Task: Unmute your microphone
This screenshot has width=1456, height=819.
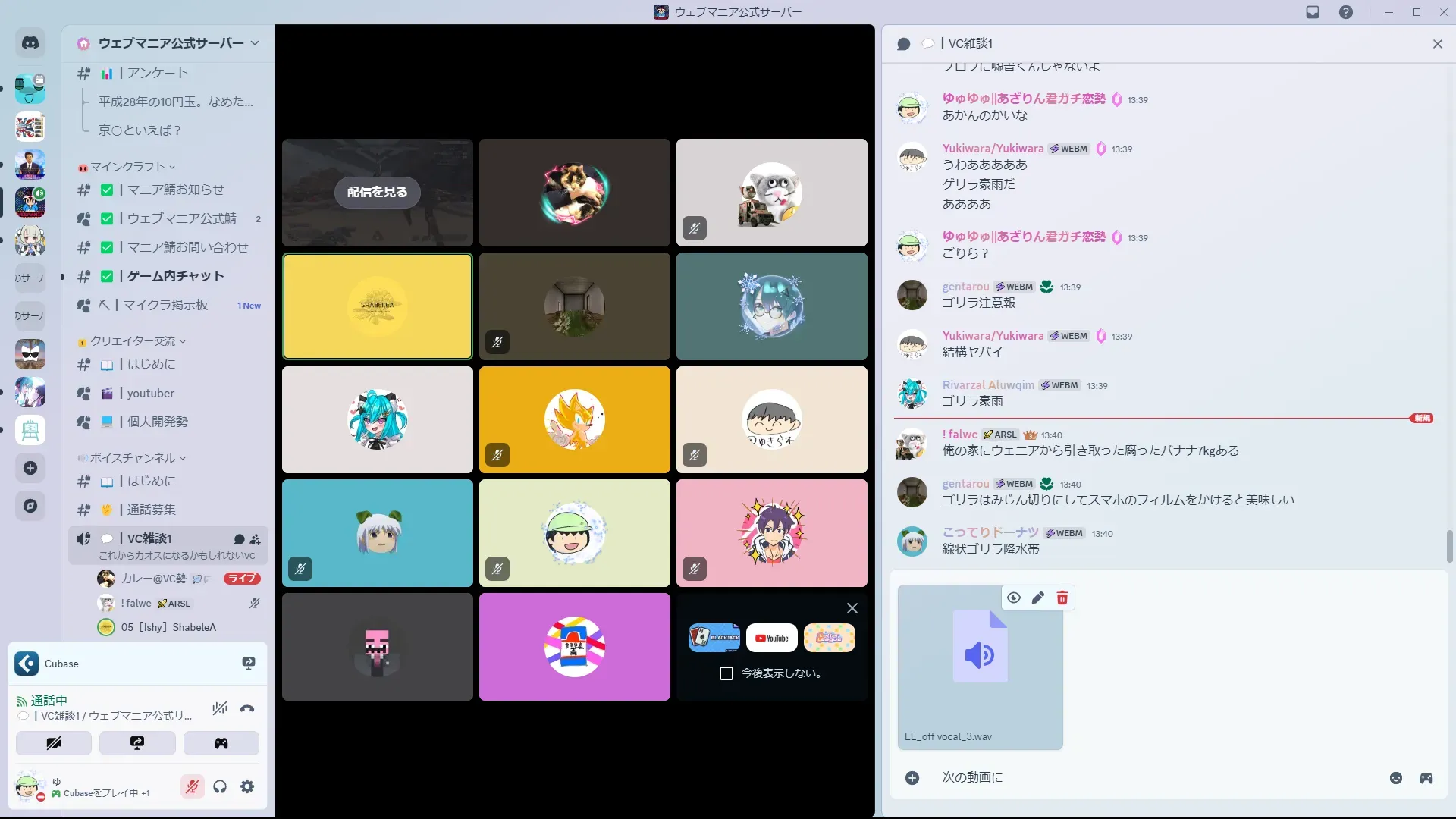Action: pos(193,787)
